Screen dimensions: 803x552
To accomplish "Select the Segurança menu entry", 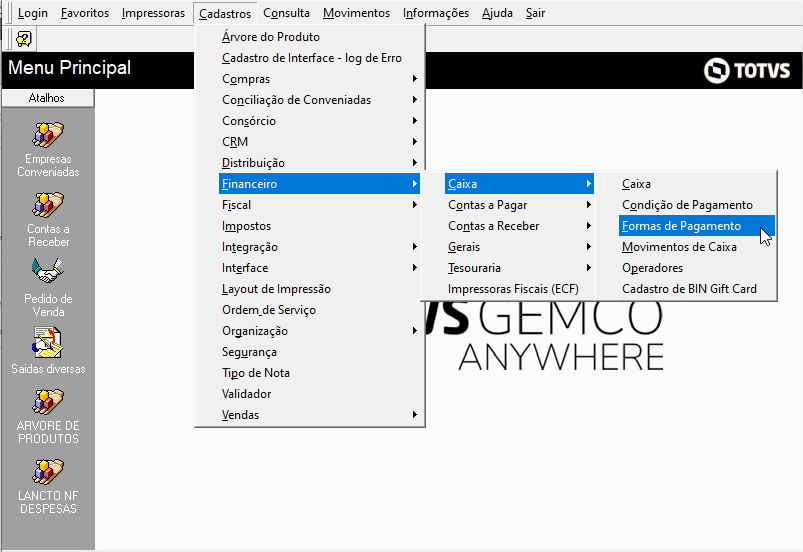I will 320,352.
